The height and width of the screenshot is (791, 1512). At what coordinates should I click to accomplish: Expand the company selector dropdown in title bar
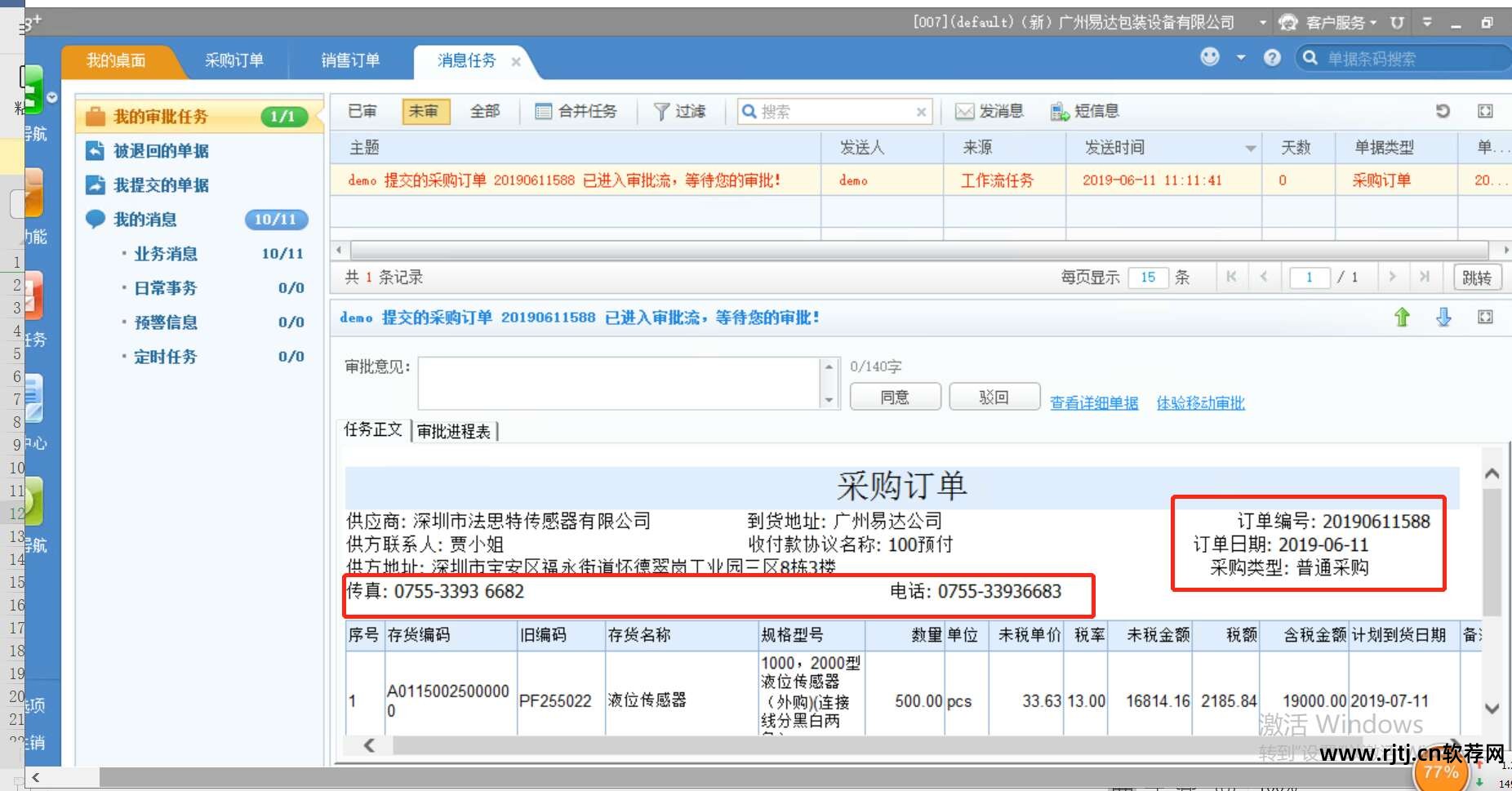click(x=1262, y=22)
